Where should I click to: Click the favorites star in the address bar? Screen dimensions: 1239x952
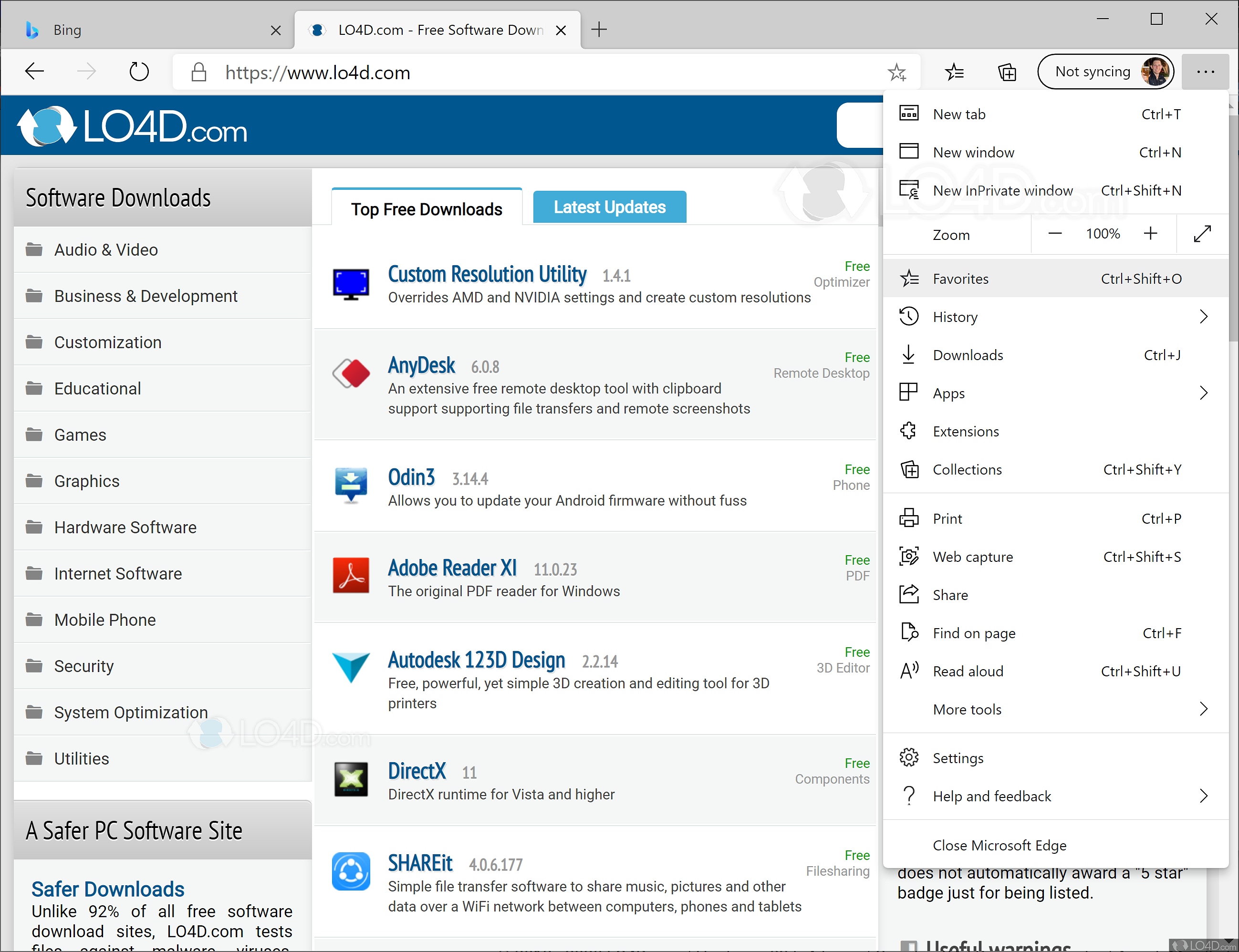(897, 72)
